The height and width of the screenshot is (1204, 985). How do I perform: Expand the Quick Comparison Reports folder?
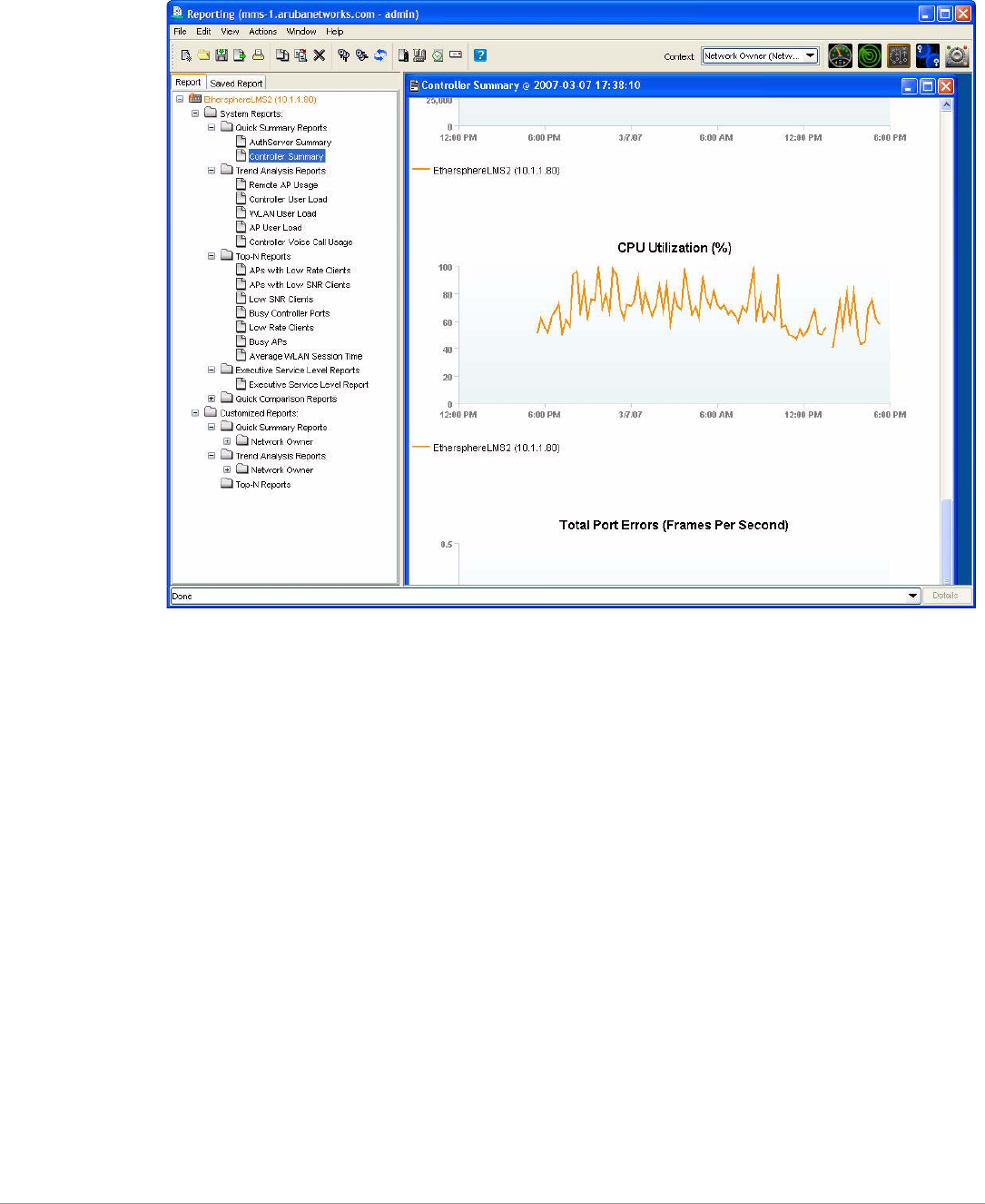pos(212,399)
